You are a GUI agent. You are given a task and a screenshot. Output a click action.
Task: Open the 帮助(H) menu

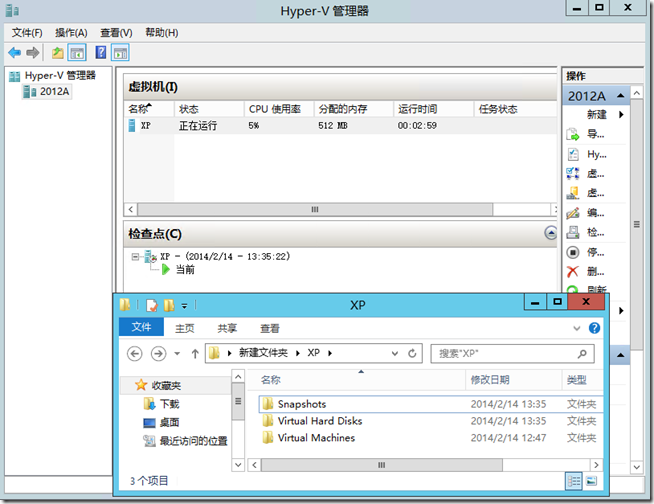coord(161,33)
